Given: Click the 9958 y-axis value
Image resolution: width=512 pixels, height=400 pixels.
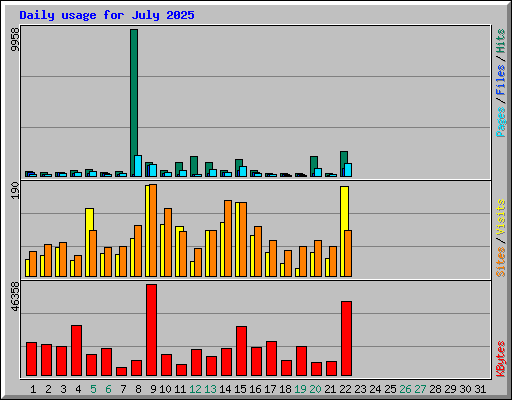Looking at the screenshot, I should (15, 39).
